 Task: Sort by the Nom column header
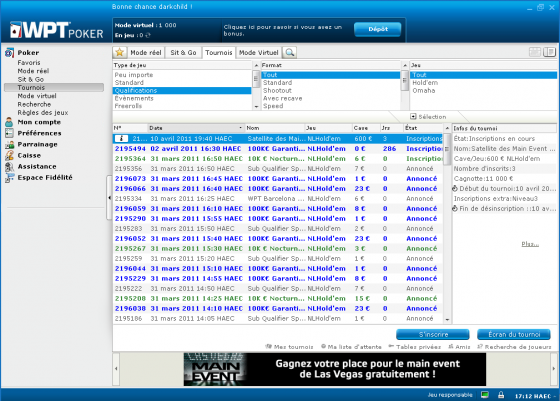point(274,128)
